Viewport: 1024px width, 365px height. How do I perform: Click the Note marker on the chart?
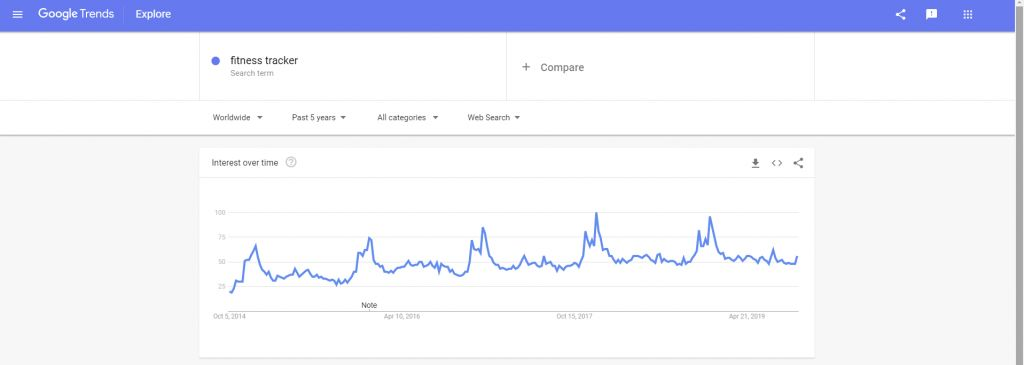coord(369,305)
